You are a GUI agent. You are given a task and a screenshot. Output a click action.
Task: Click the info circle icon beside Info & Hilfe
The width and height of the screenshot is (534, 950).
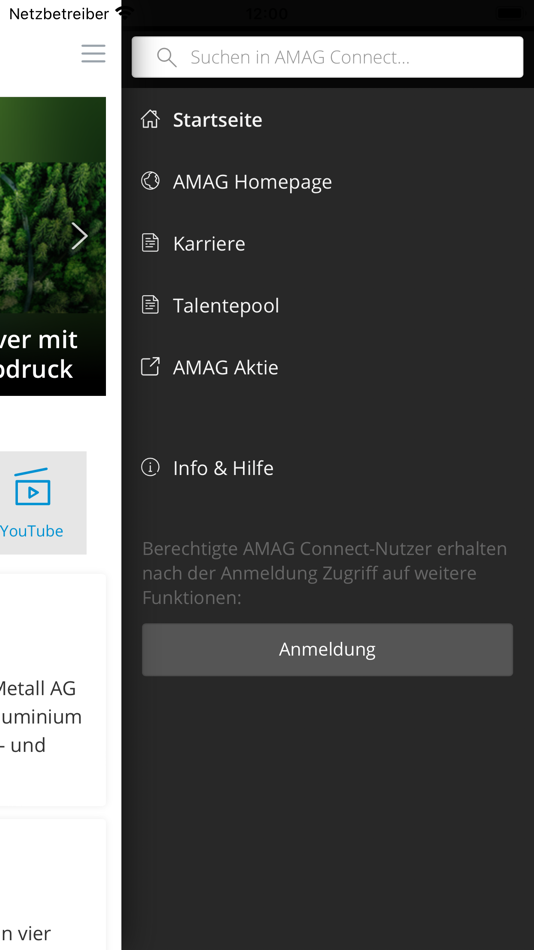click(150, 467)
